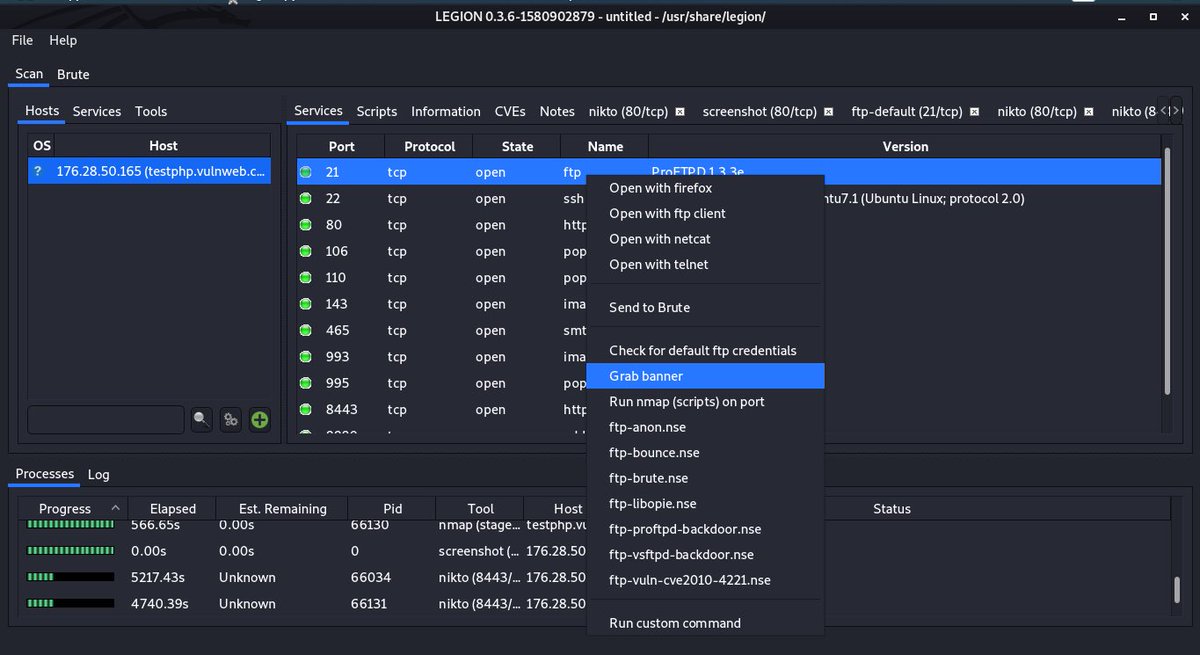Choose Run nmap (scripts) on port
This screenshot has height=655, width=1200.
click(x=705, y=401)
